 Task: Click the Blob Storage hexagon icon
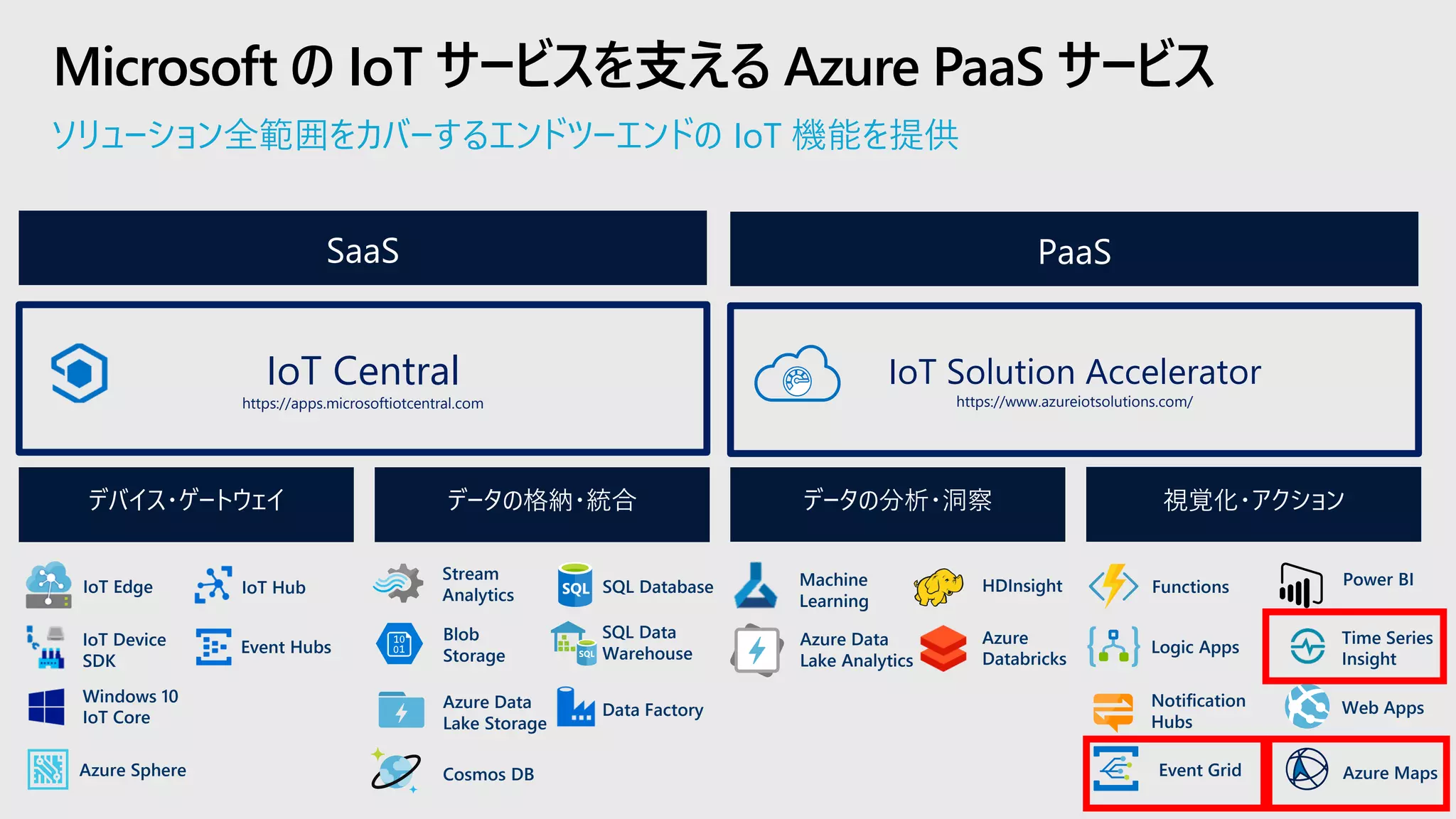pos(399,643)
